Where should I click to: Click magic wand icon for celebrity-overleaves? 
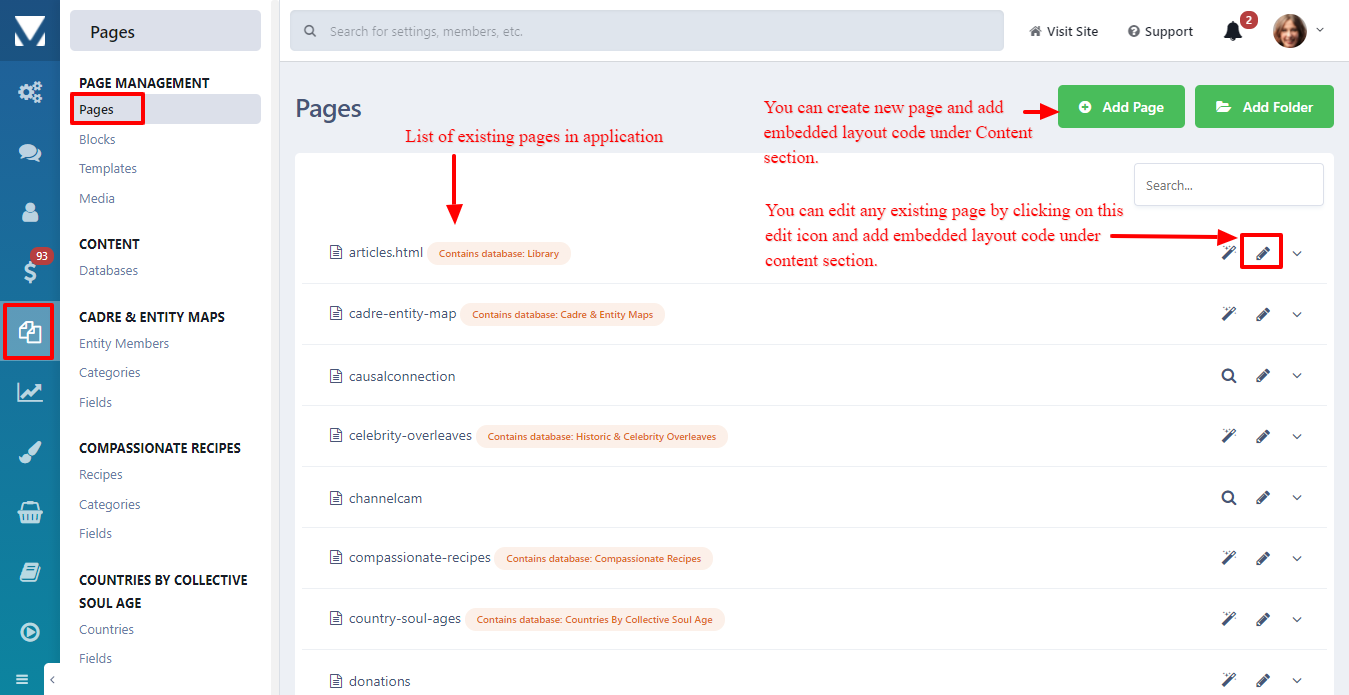pyautogui.click(x=1229, y=436)
